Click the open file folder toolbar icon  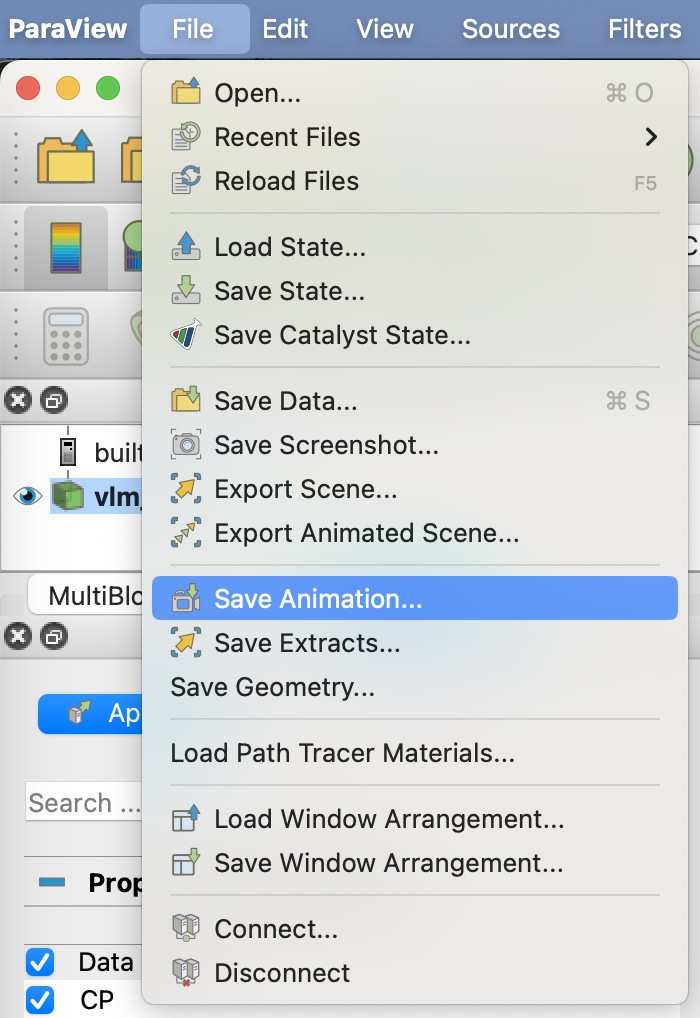click(66, 157)
